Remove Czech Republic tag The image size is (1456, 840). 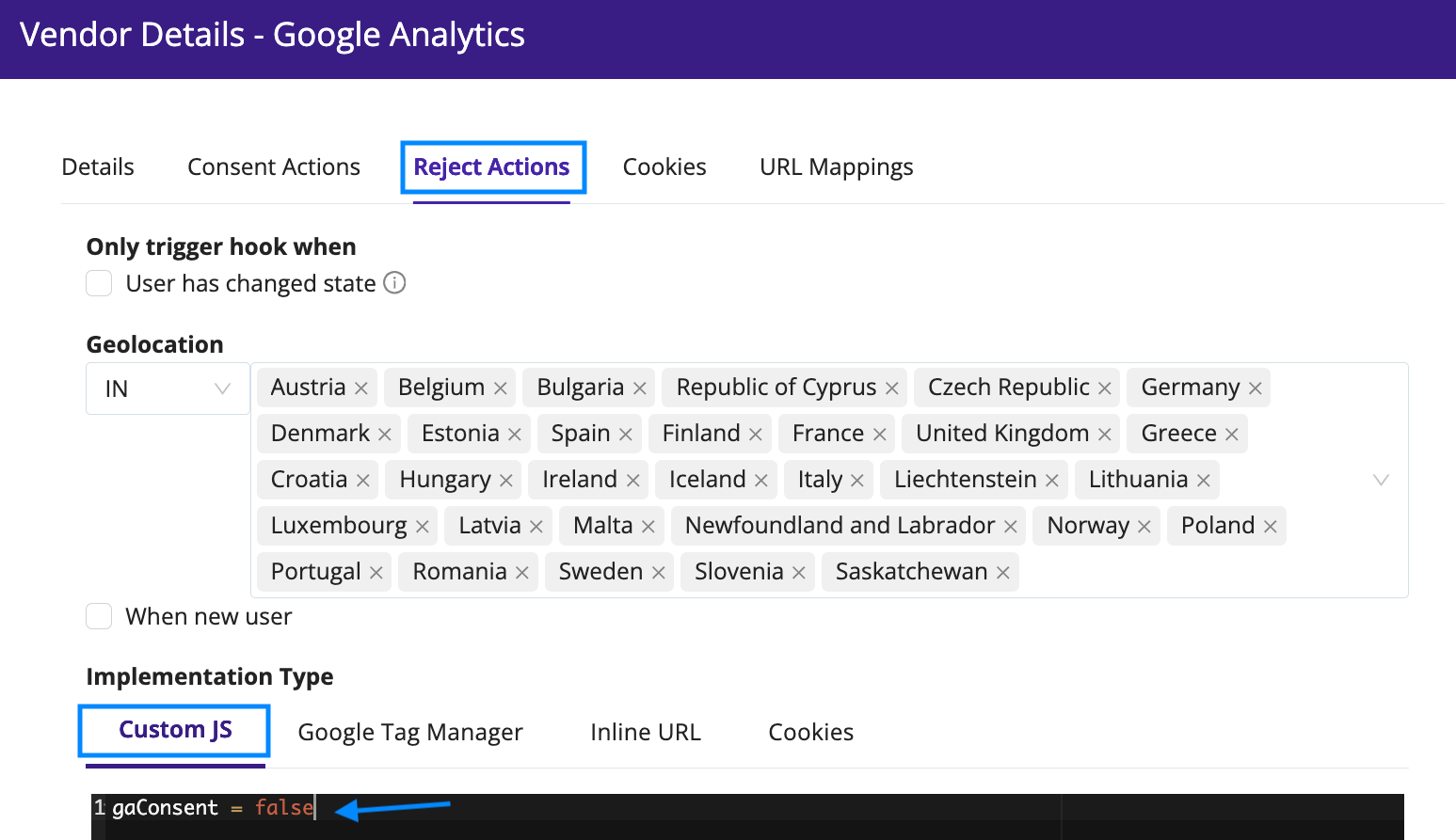click(x=1105, y=388)
